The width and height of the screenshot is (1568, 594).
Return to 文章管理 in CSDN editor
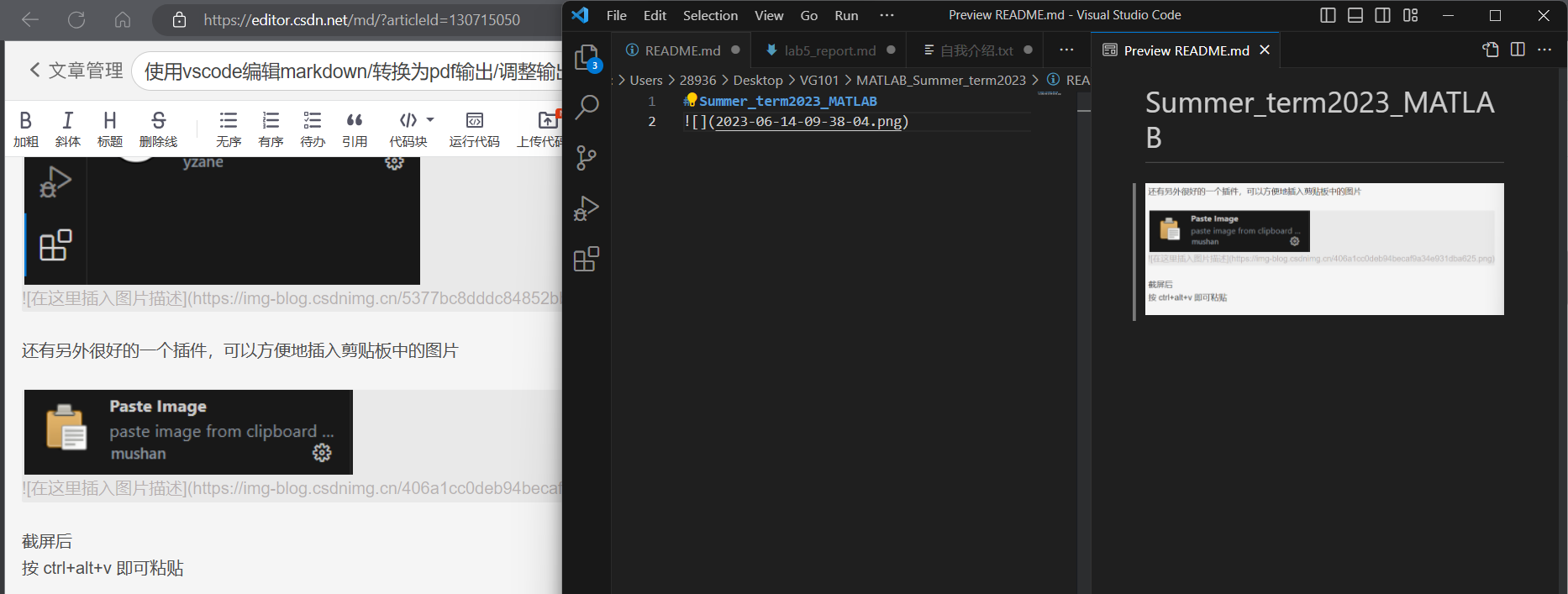click(x=76, y=71)
